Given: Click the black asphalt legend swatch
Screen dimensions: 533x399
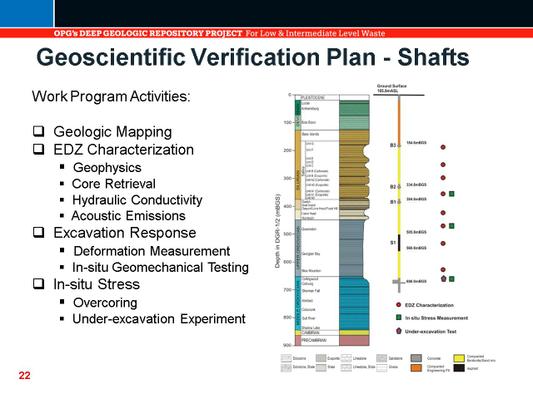Looking at the screenshot, I should point(459,368).
